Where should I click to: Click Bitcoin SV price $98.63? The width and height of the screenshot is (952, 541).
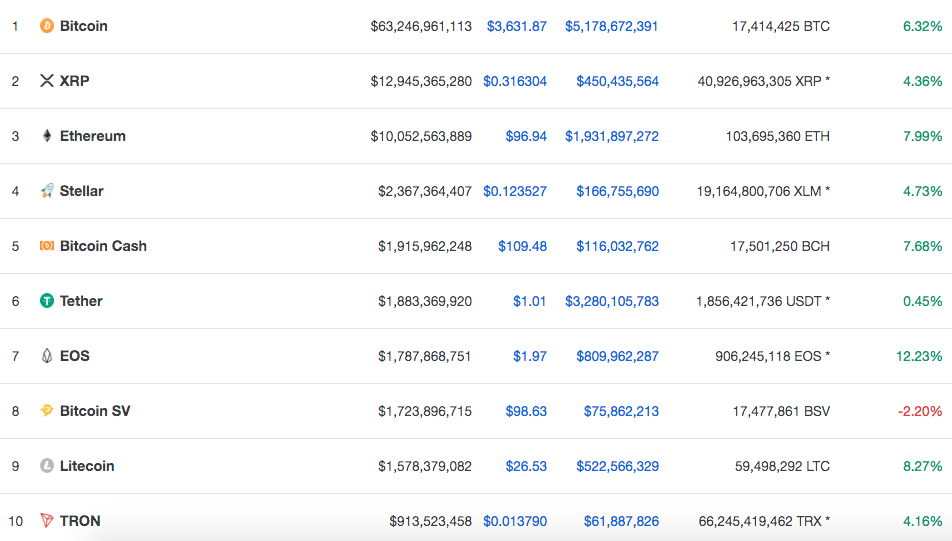click(526, 411)
